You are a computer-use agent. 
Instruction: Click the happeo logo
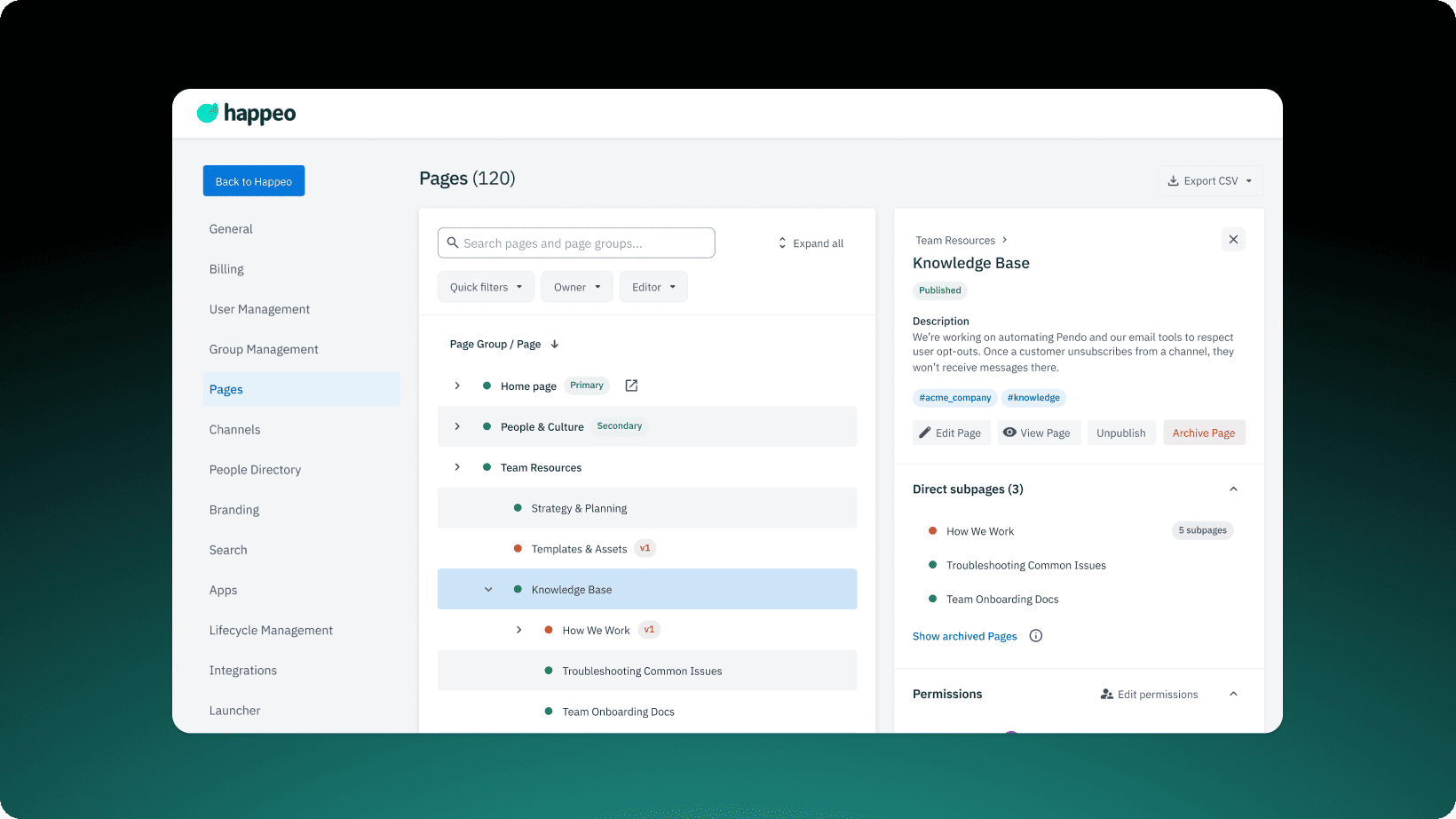[247, 114]
